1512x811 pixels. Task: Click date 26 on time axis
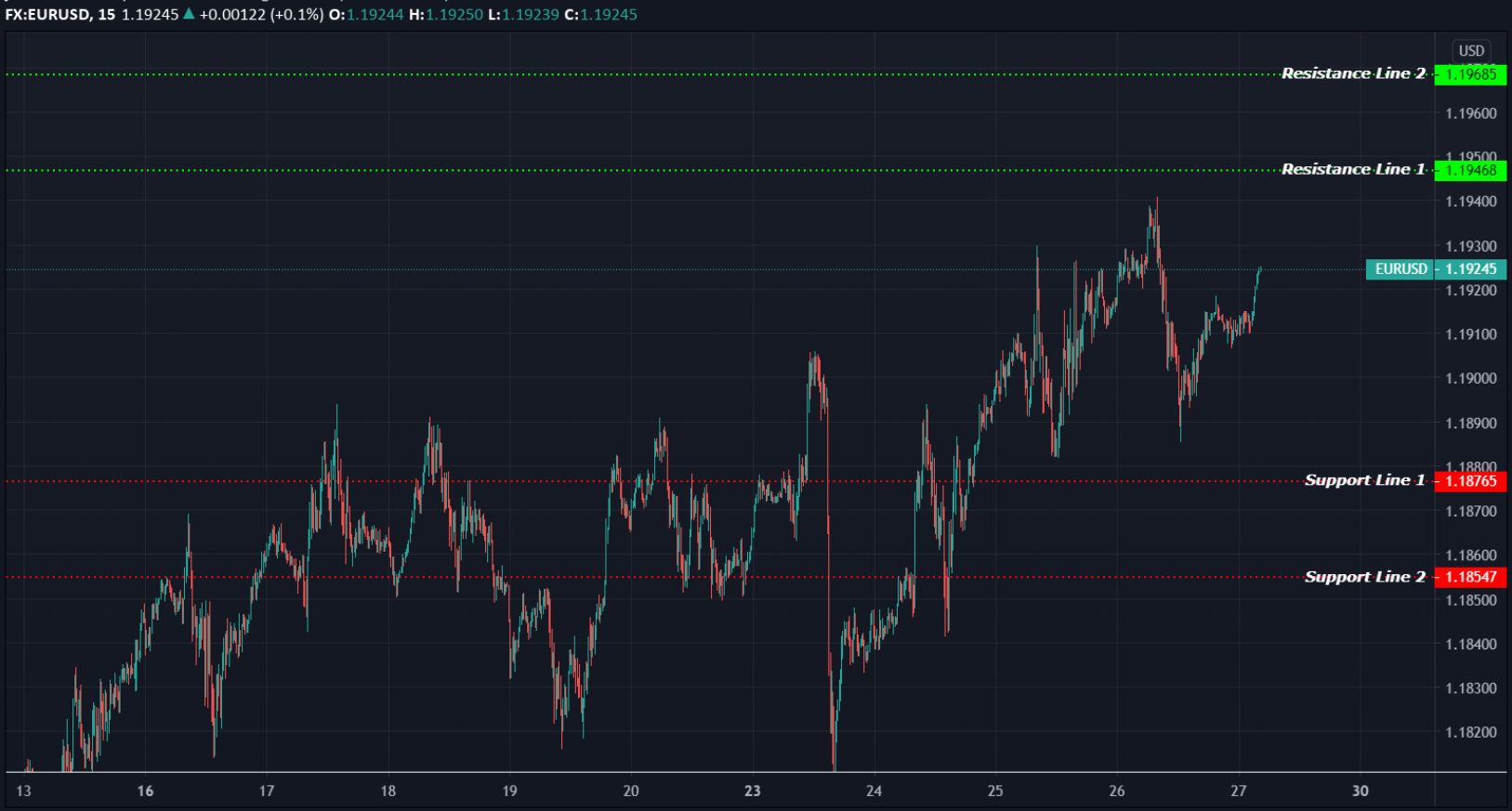click(x=1117, y=791)
